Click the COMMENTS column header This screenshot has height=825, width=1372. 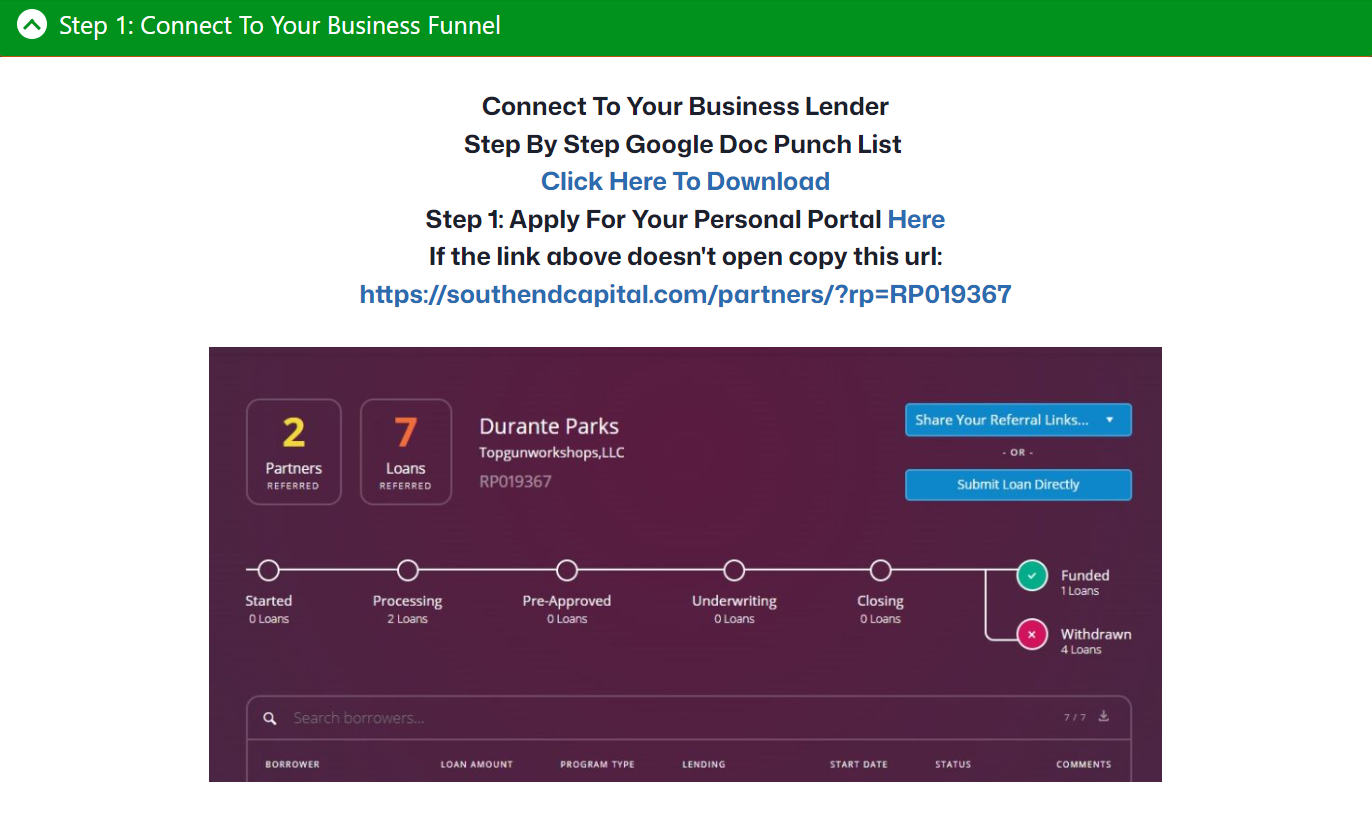[x=1083, y=764]
